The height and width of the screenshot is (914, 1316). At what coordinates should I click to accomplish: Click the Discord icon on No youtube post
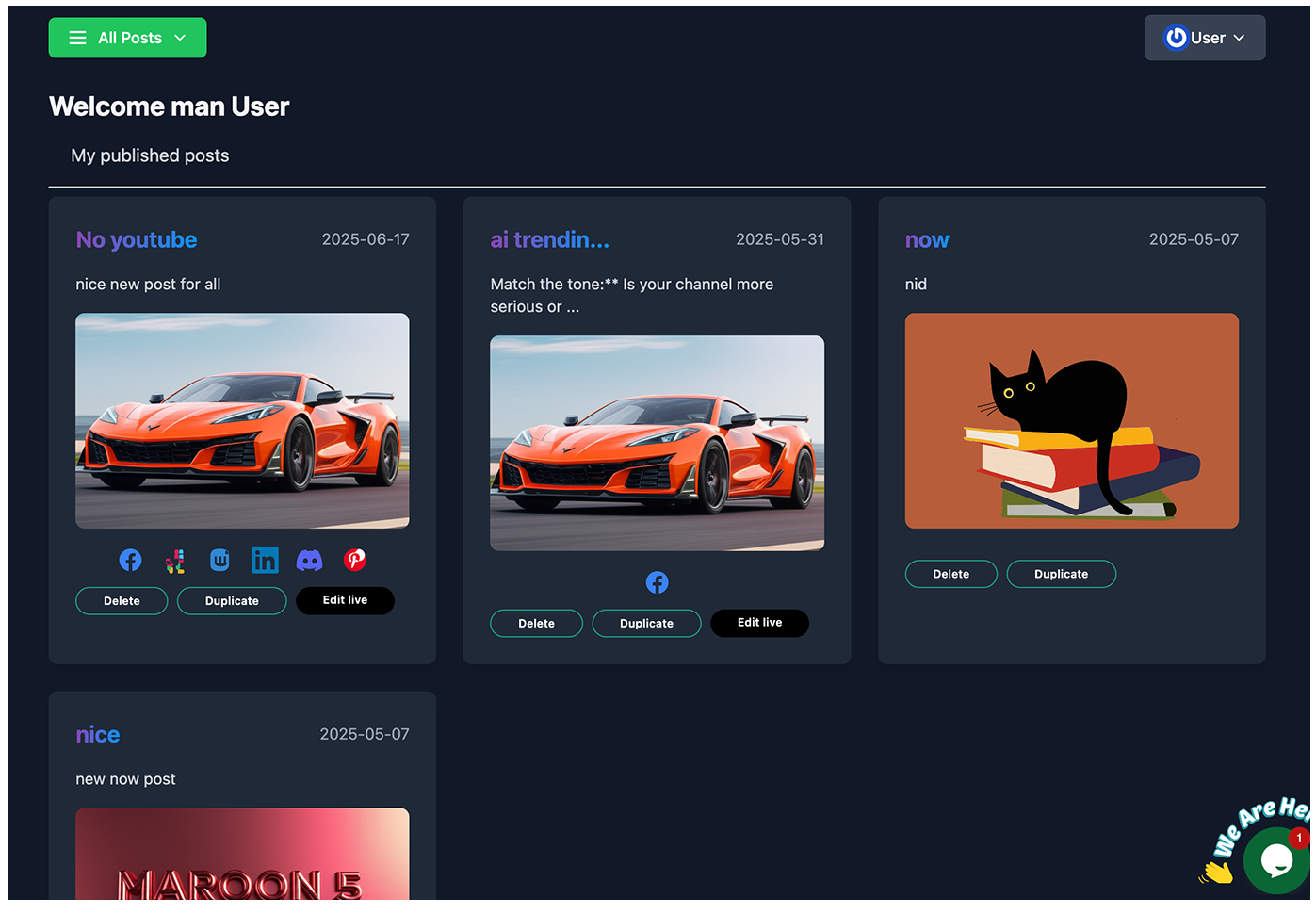[309, 561]
